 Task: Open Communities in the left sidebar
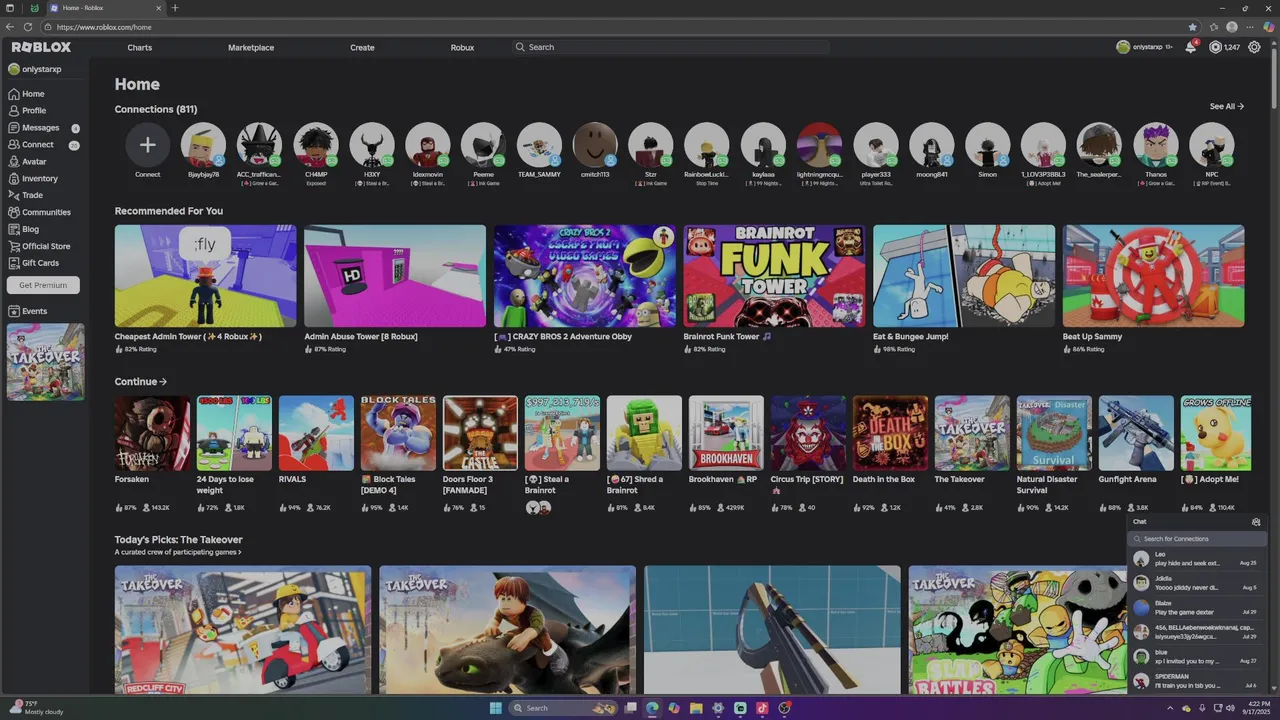39,213
